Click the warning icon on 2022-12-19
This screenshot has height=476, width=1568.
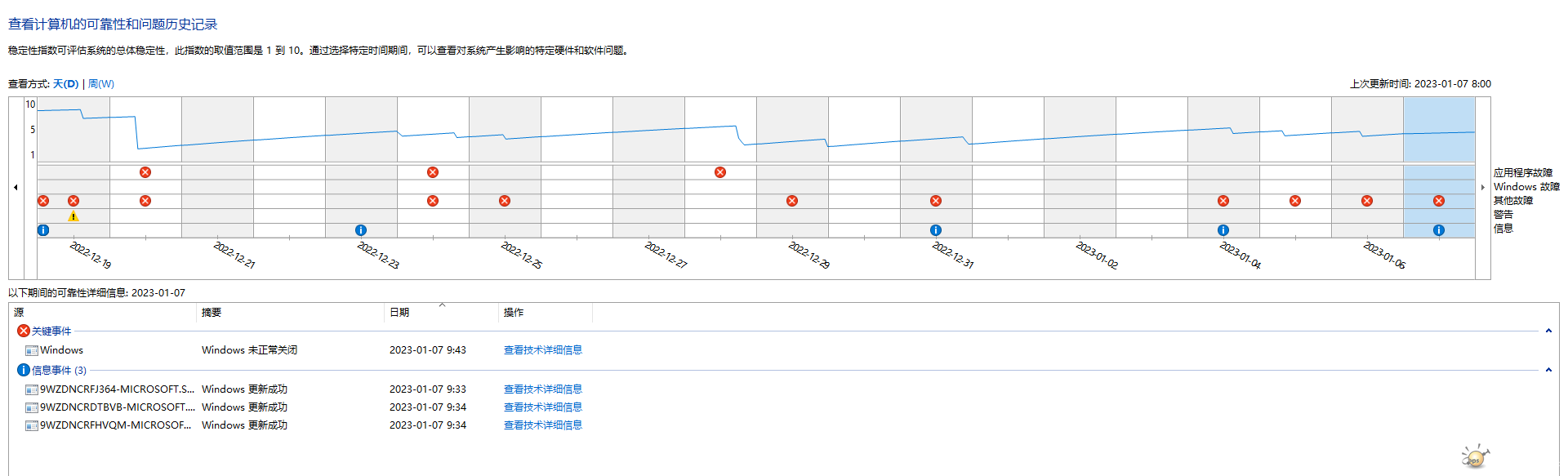pyautogui.click(x=73, y=216)
